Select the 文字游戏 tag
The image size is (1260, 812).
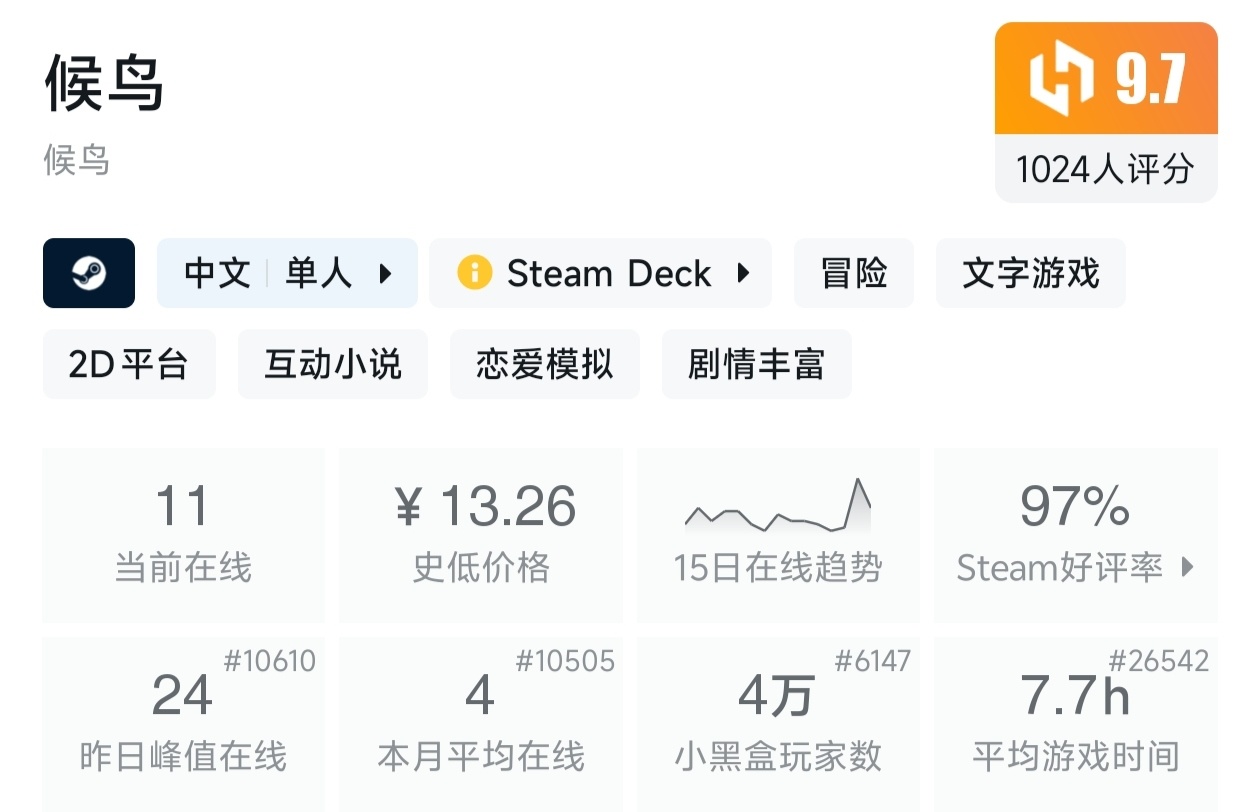pyautogui.click(x=1030, y=273)
